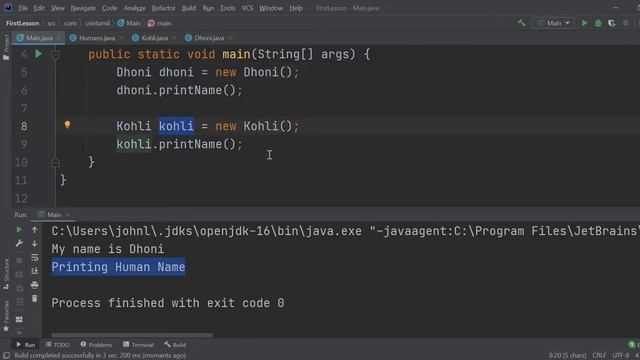Click FirstLesson in the breadcrumb bar
The image size is (640, 360).
pyautogui.click(x=22, y=23)
